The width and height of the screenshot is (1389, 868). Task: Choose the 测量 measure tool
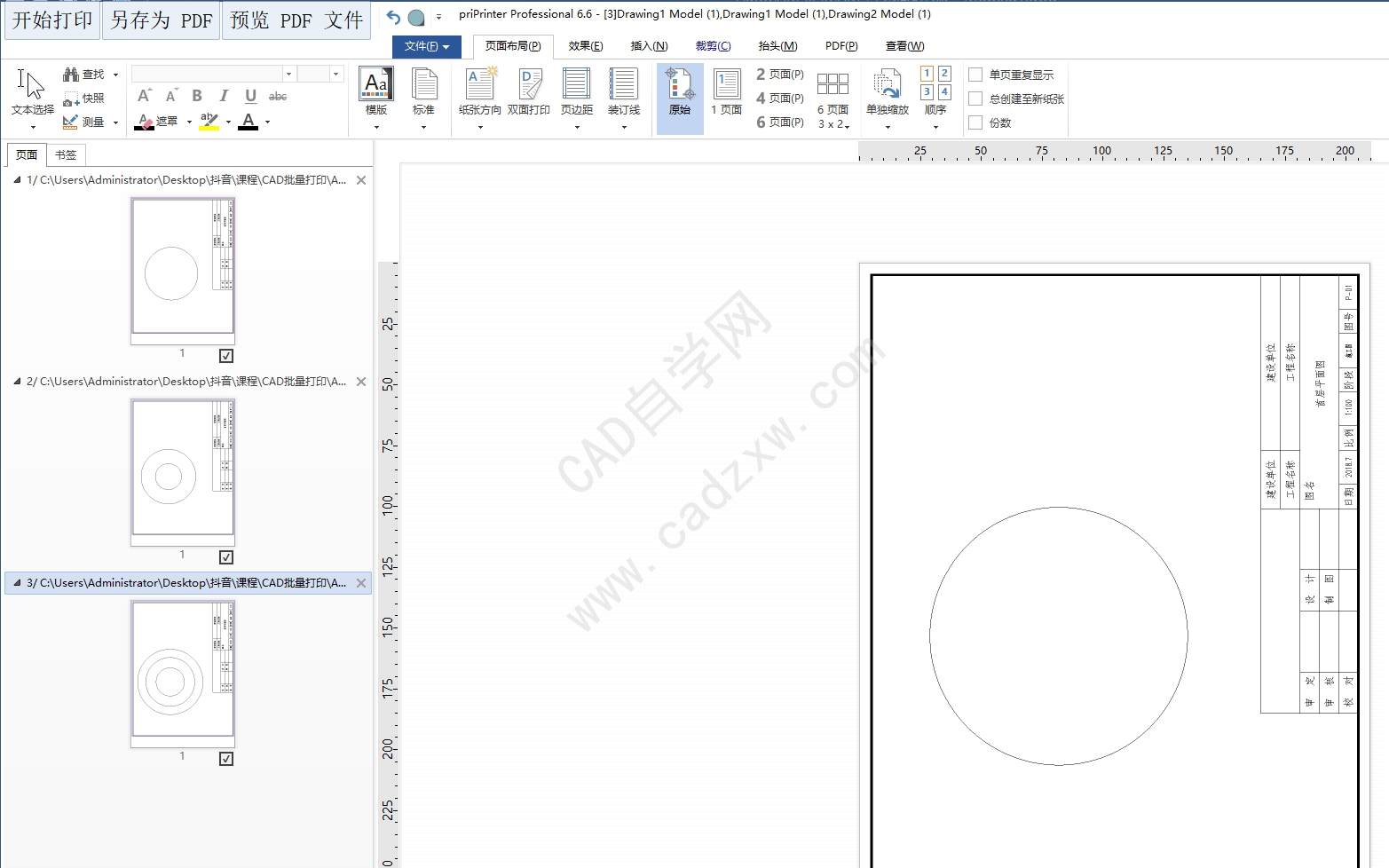click(x=84, y=122)
